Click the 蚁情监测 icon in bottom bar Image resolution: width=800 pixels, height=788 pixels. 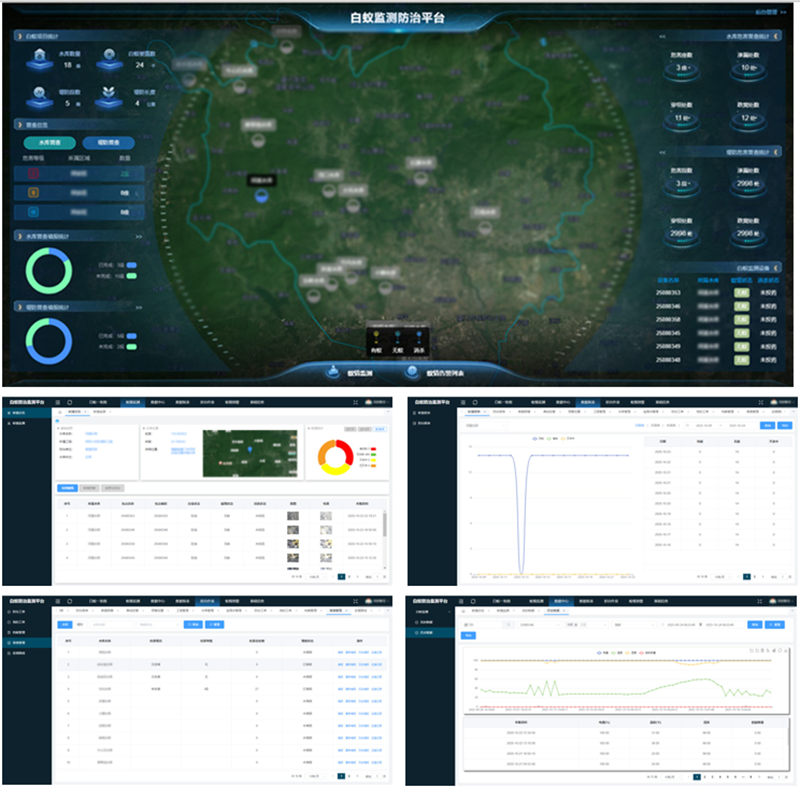point(332,372)
